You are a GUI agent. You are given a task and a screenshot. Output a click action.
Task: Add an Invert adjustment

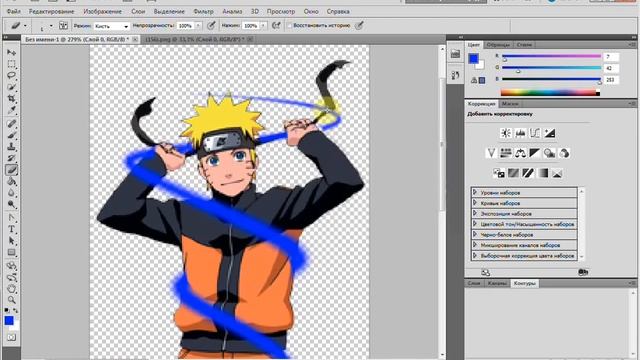click(499, 173)
